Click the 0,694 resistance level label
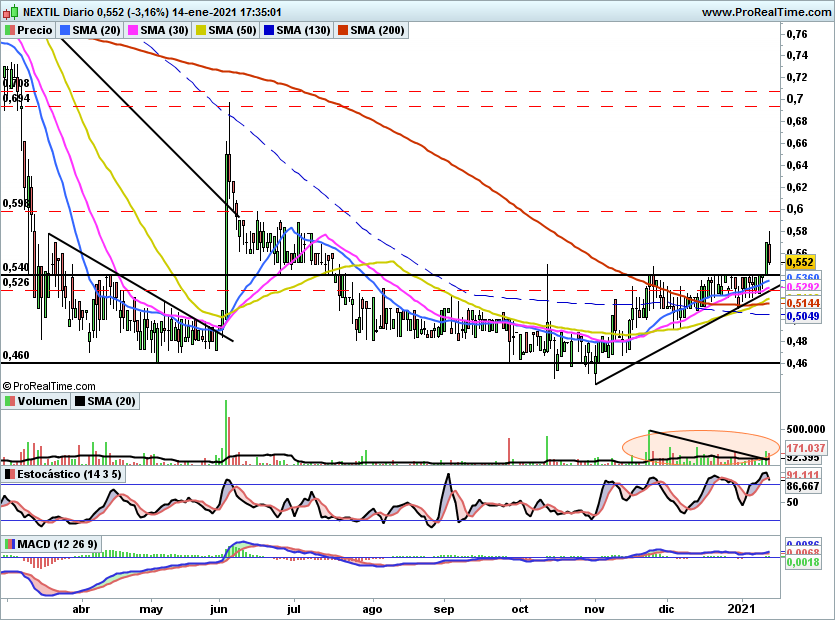Viewport: 835px width, 620px height. (16, 98)
